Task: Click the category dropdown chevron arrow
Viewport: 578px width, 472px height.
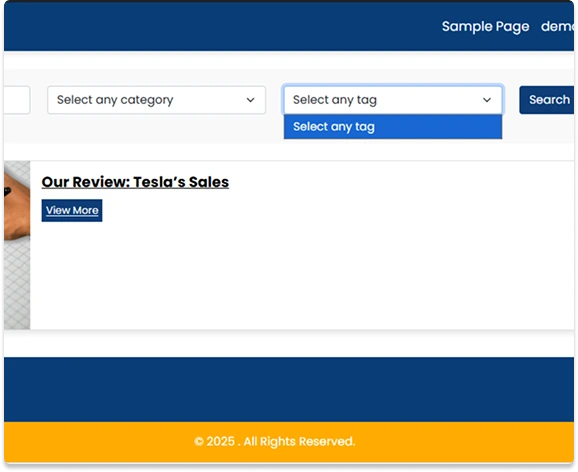Action: [x=250, y=100]
